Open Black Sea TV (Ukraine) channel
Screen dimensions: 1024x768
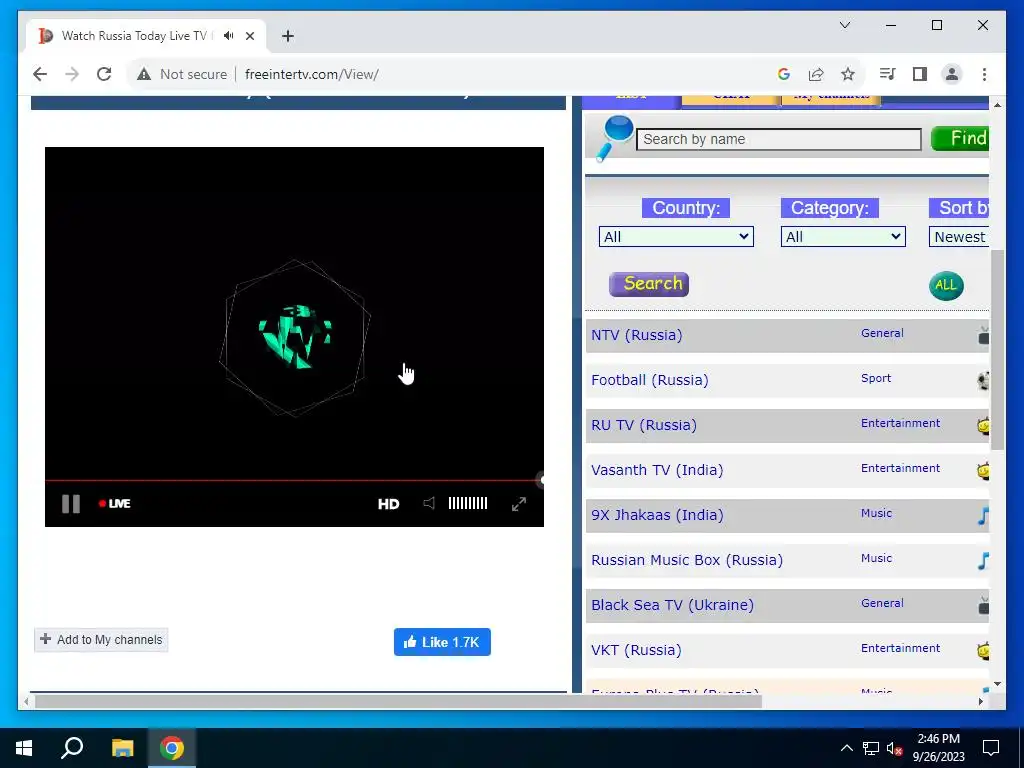tap(672, 605)
